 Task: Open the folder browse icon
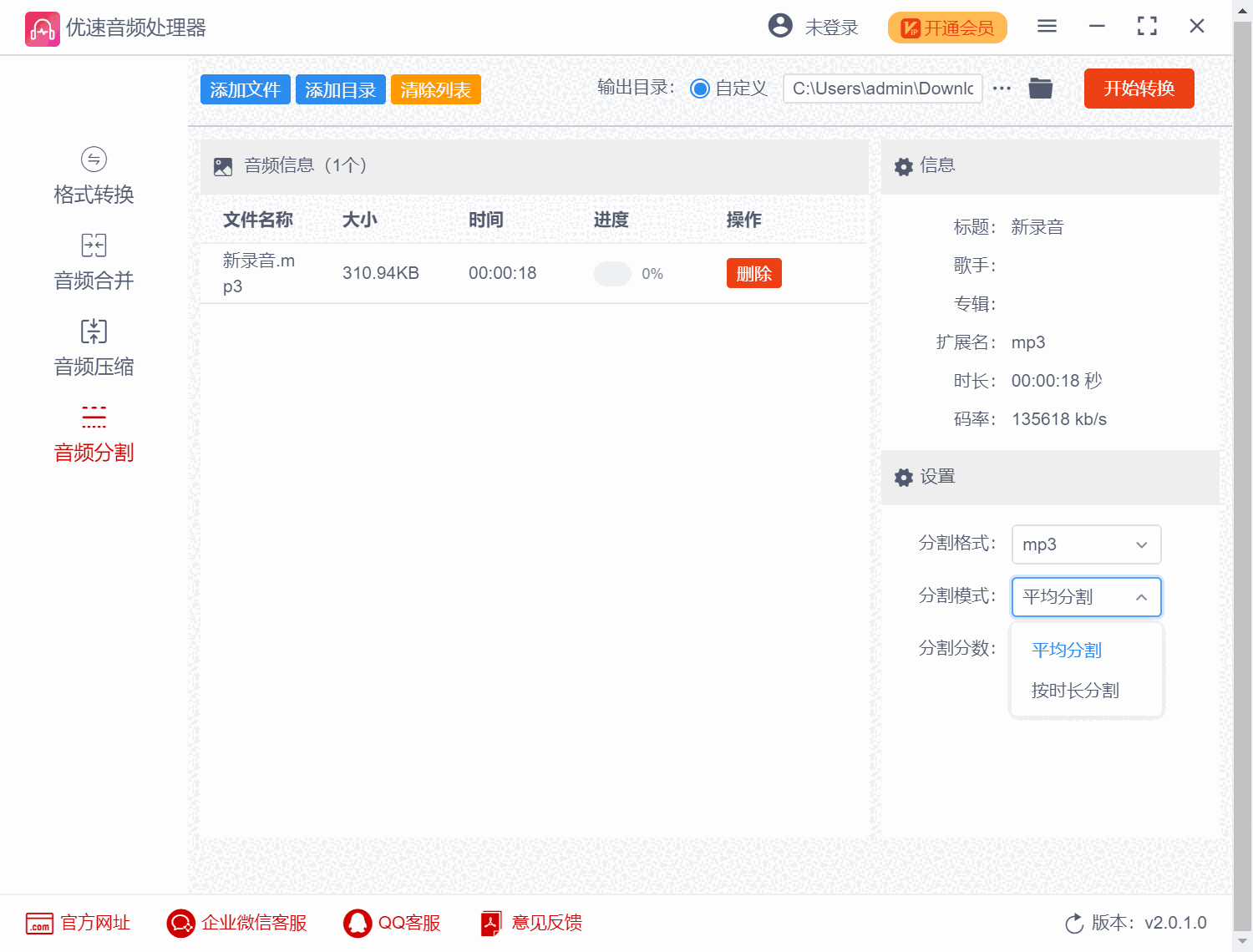pos(1040,88)
